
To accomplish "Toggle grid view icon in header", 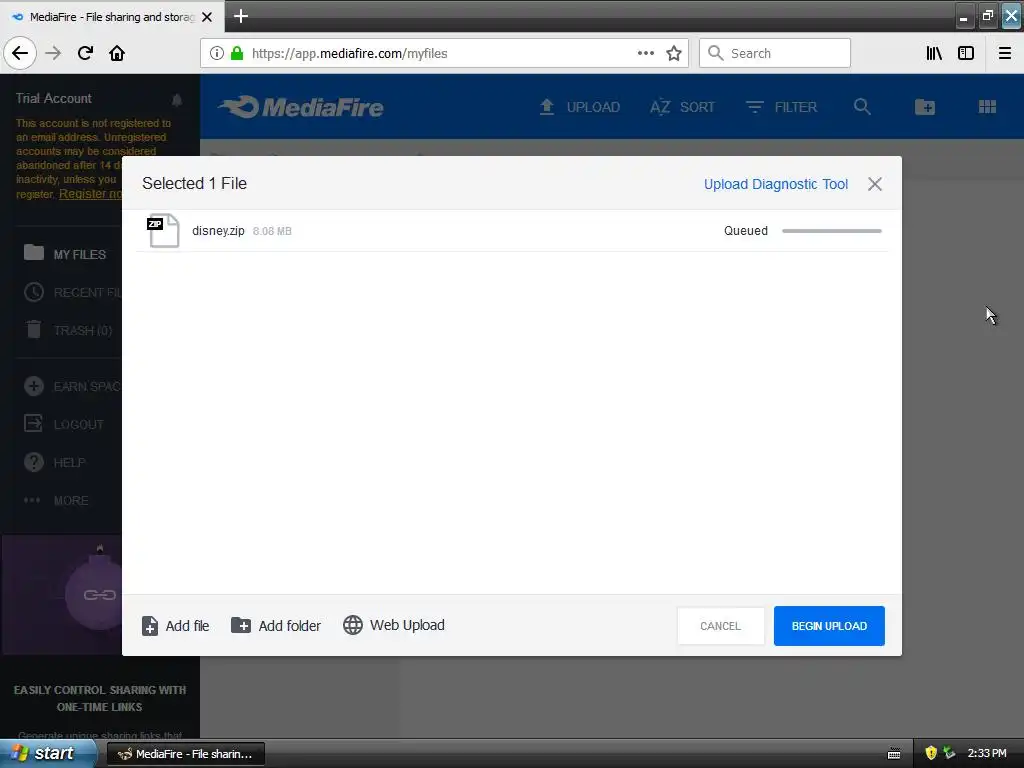I will click(987, 106).
